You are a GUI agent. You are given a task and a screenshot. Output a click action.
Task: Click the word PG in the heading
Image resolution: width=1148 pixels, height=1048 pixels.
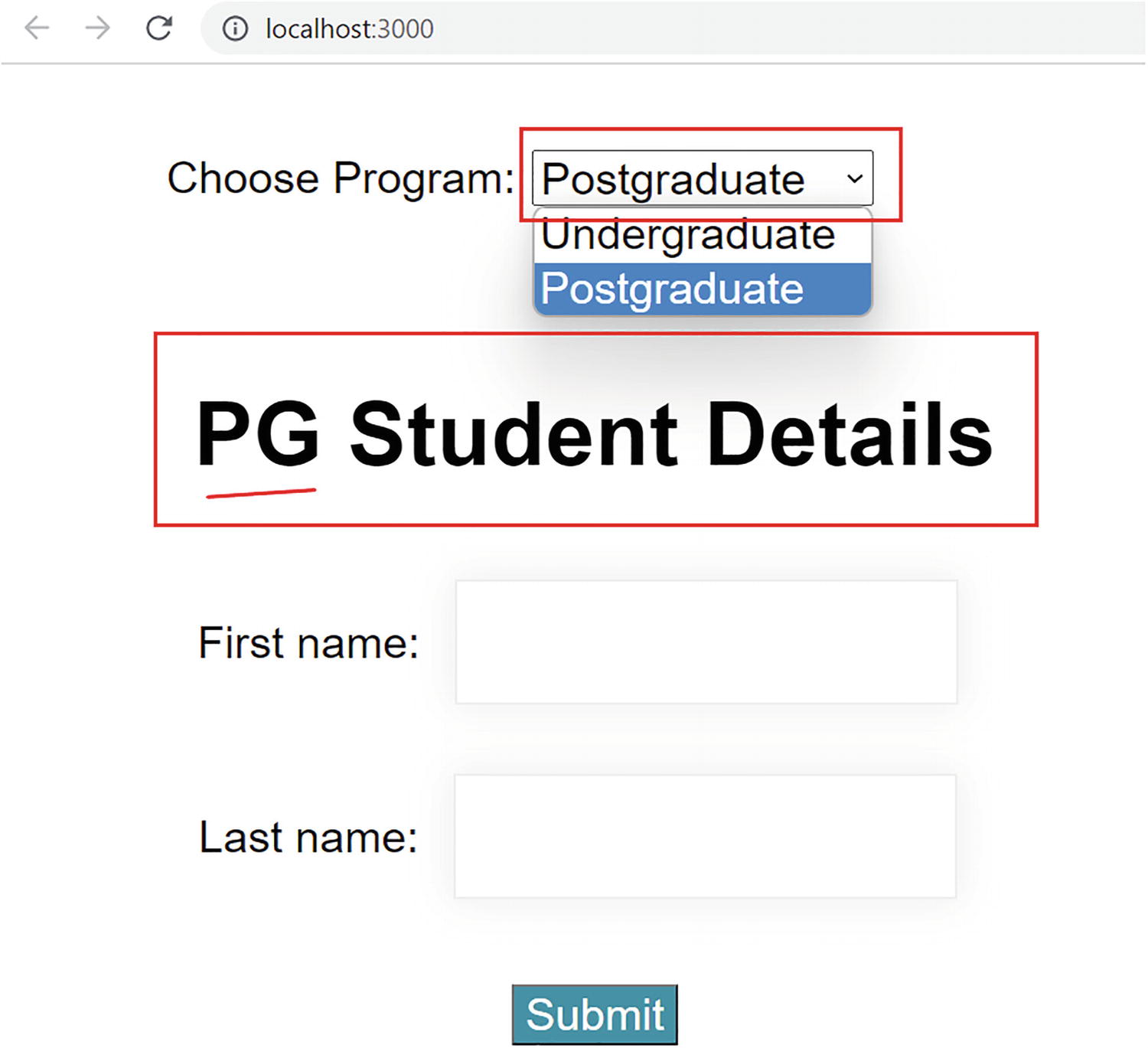point(258,434)
